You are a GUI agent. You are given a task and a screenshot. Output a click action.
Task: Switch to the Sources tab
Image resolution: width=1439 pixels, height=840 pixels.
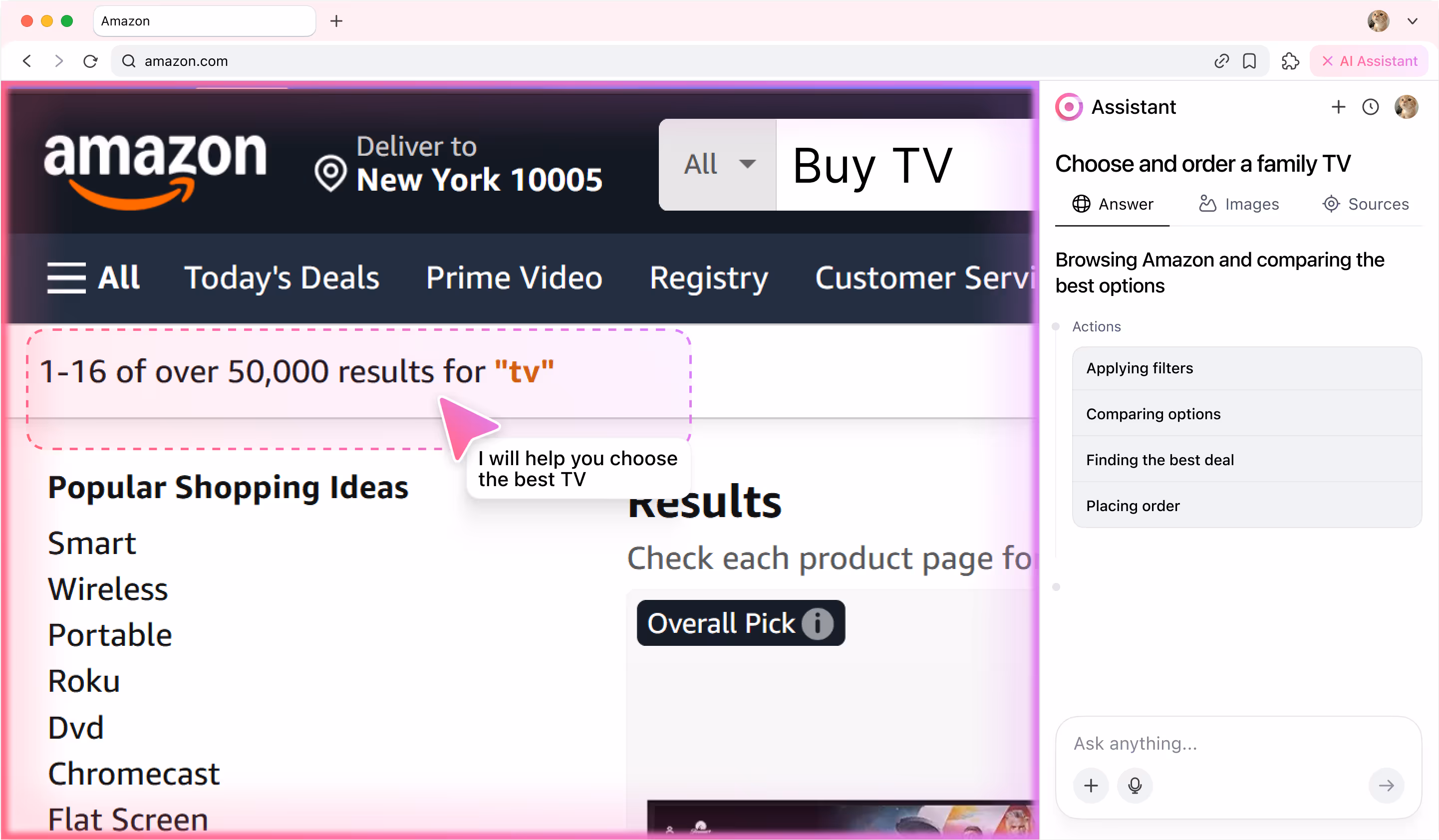(x=1365, y=205)
